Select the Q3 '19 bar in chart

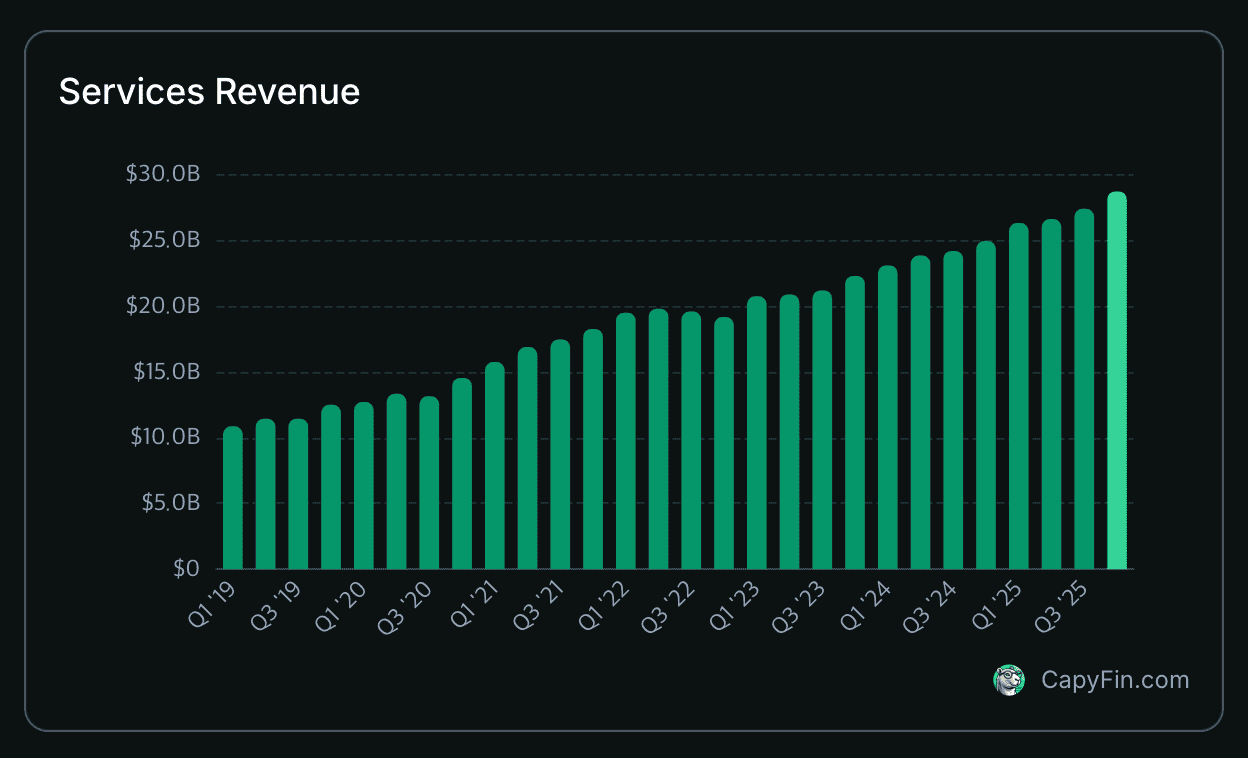pyautogui.click(x=298, y=494)
